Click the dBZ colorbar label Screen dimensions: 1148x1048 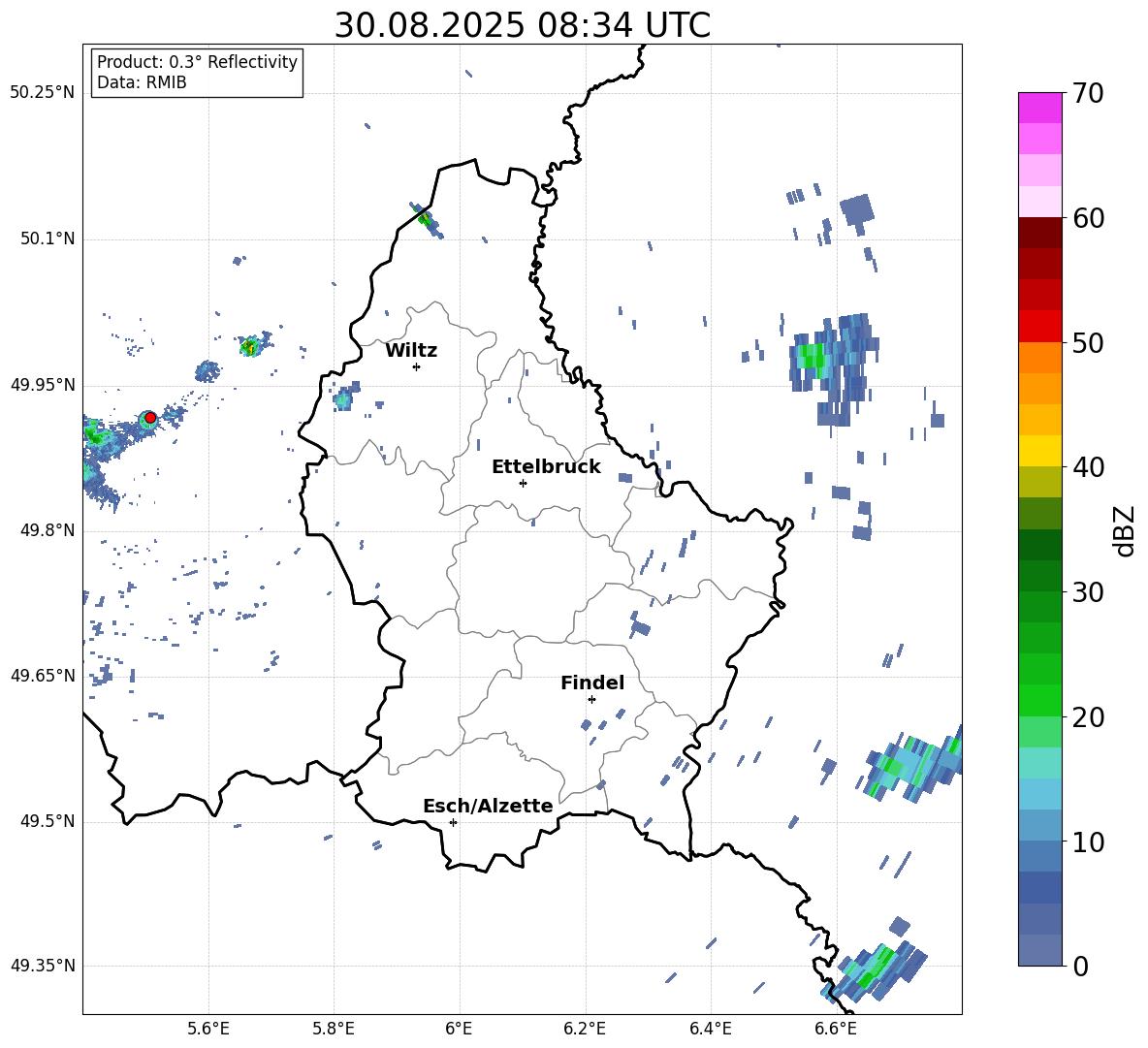[x=1124, y=530]
